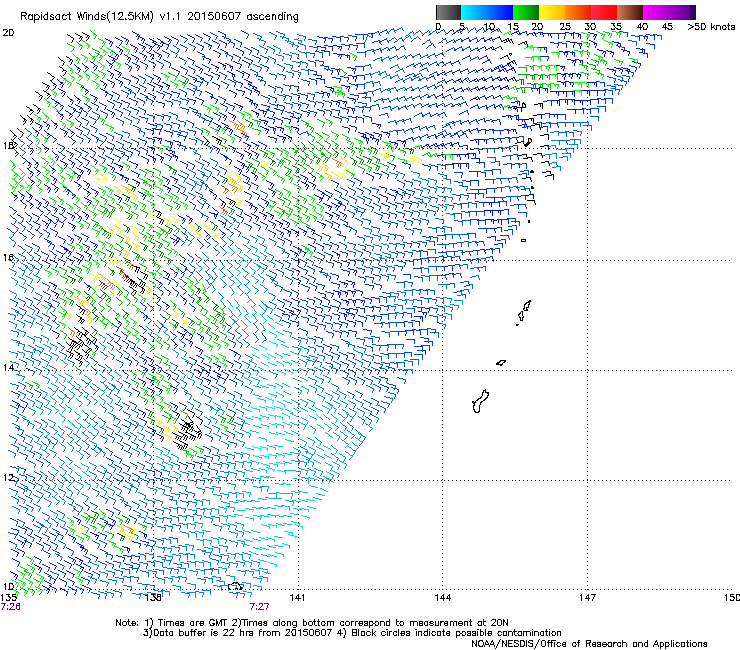The image size is (740, 650).
Task: Click the purple time stamp '7:27'
Action: click(x=260, y=607)
